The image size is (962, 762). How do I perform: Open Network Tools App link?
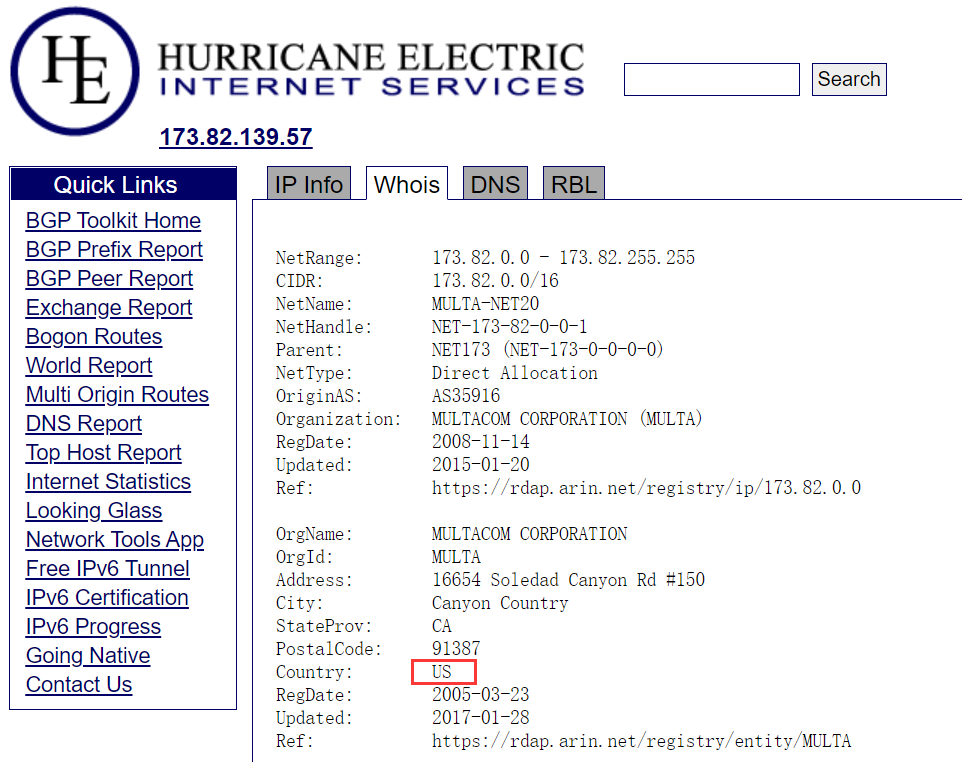[115, 540]
